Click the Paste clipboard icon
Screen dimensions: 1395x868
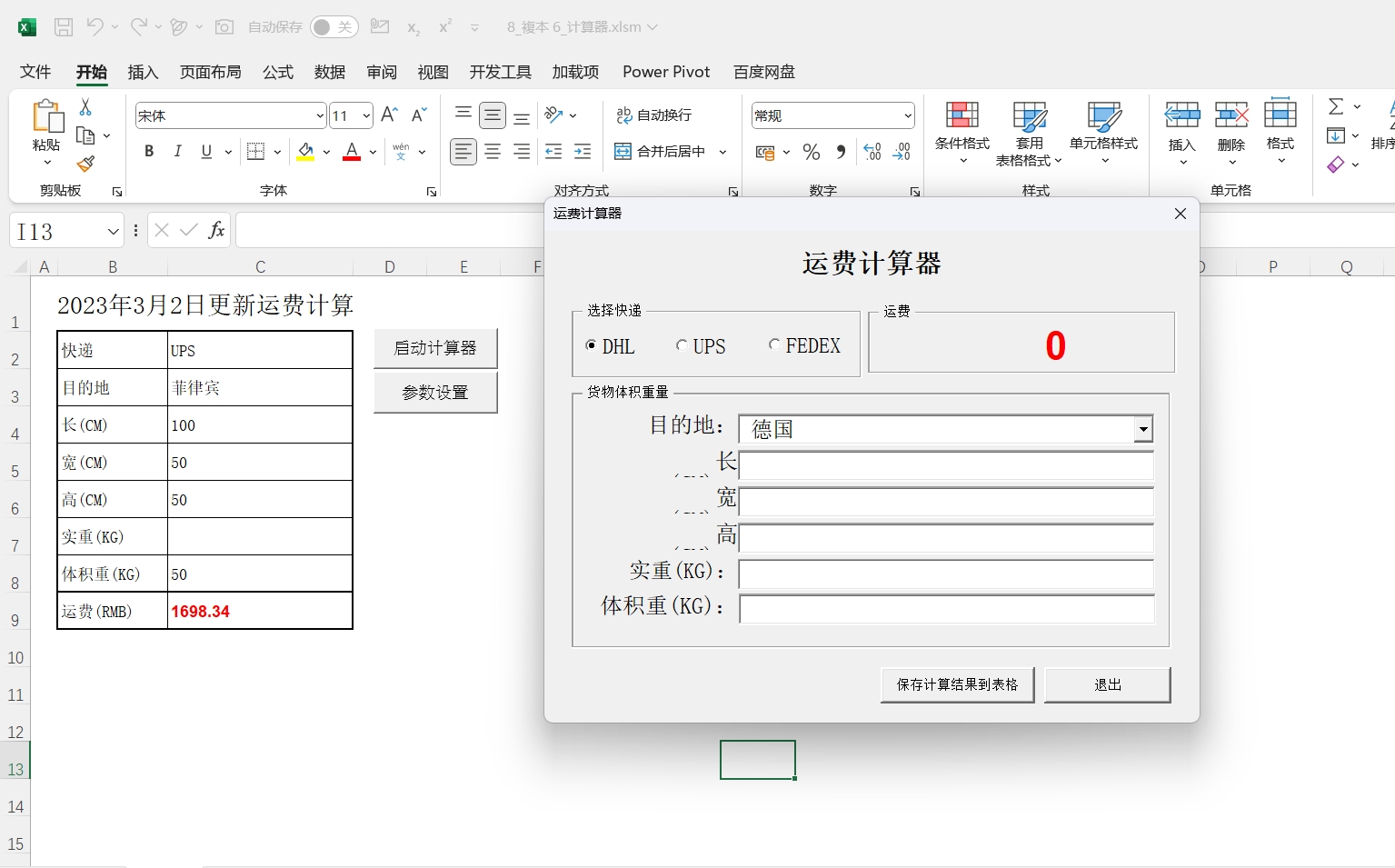point(47,116)
